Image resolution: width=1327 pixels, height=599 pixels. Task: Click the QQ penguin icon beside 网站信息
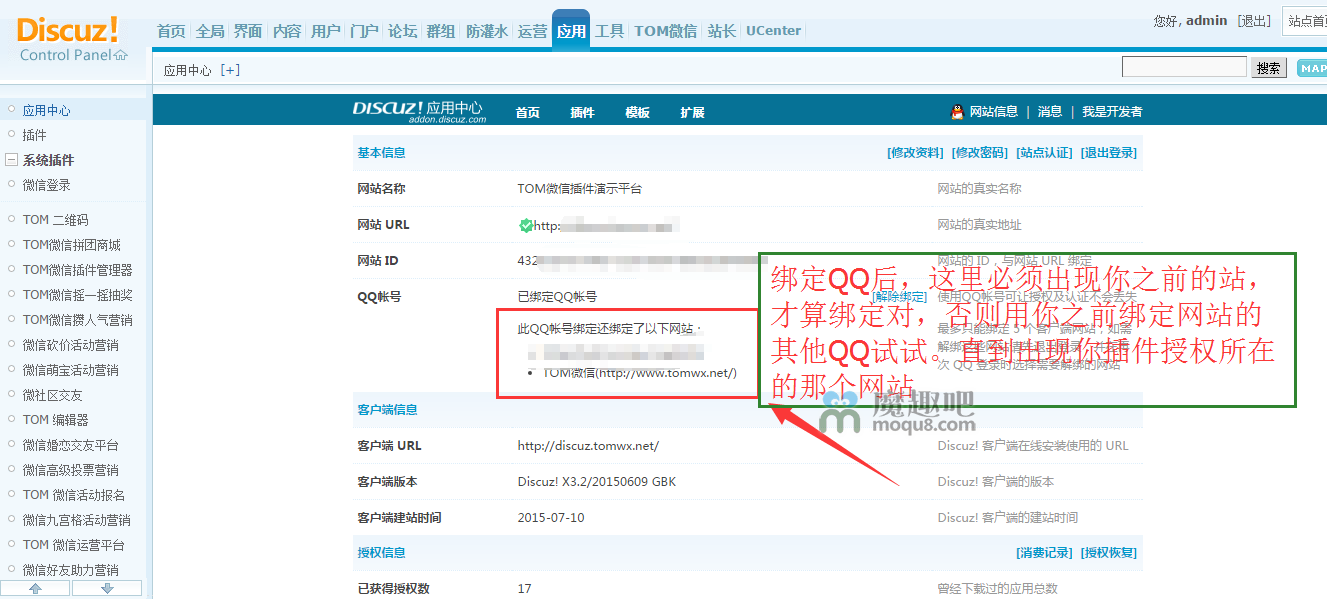click(x=957, y=112)
